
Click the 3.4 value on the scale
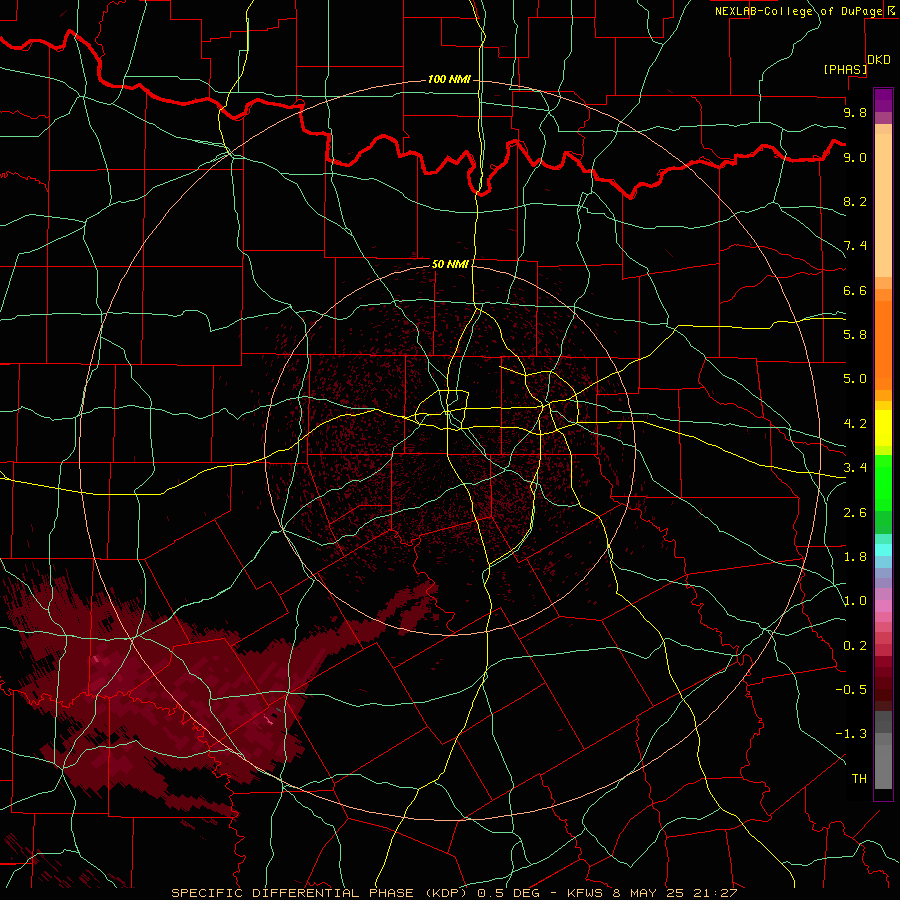click(855, 468)
